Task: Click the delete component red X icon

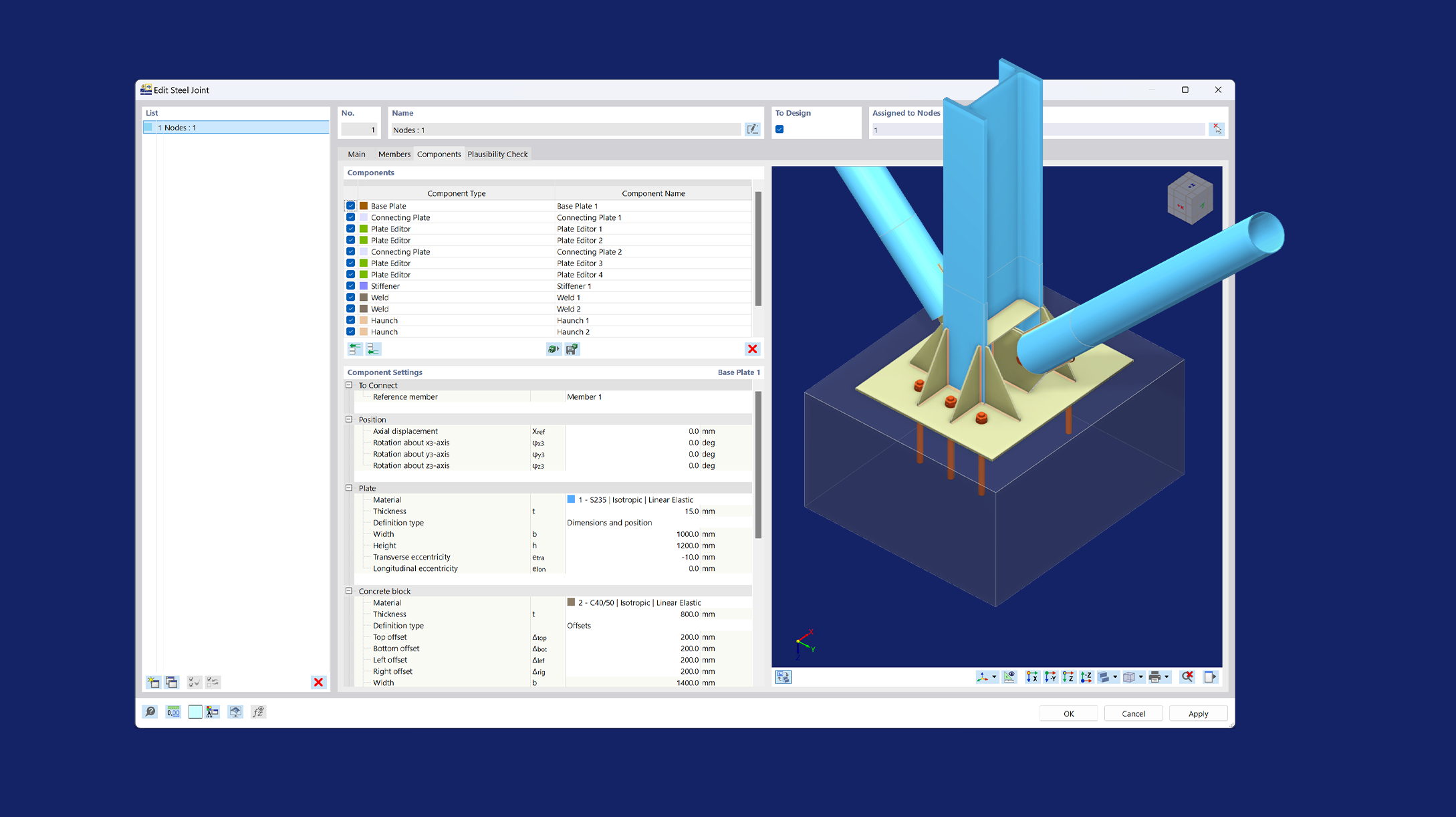Action: (x=753, y=349)
